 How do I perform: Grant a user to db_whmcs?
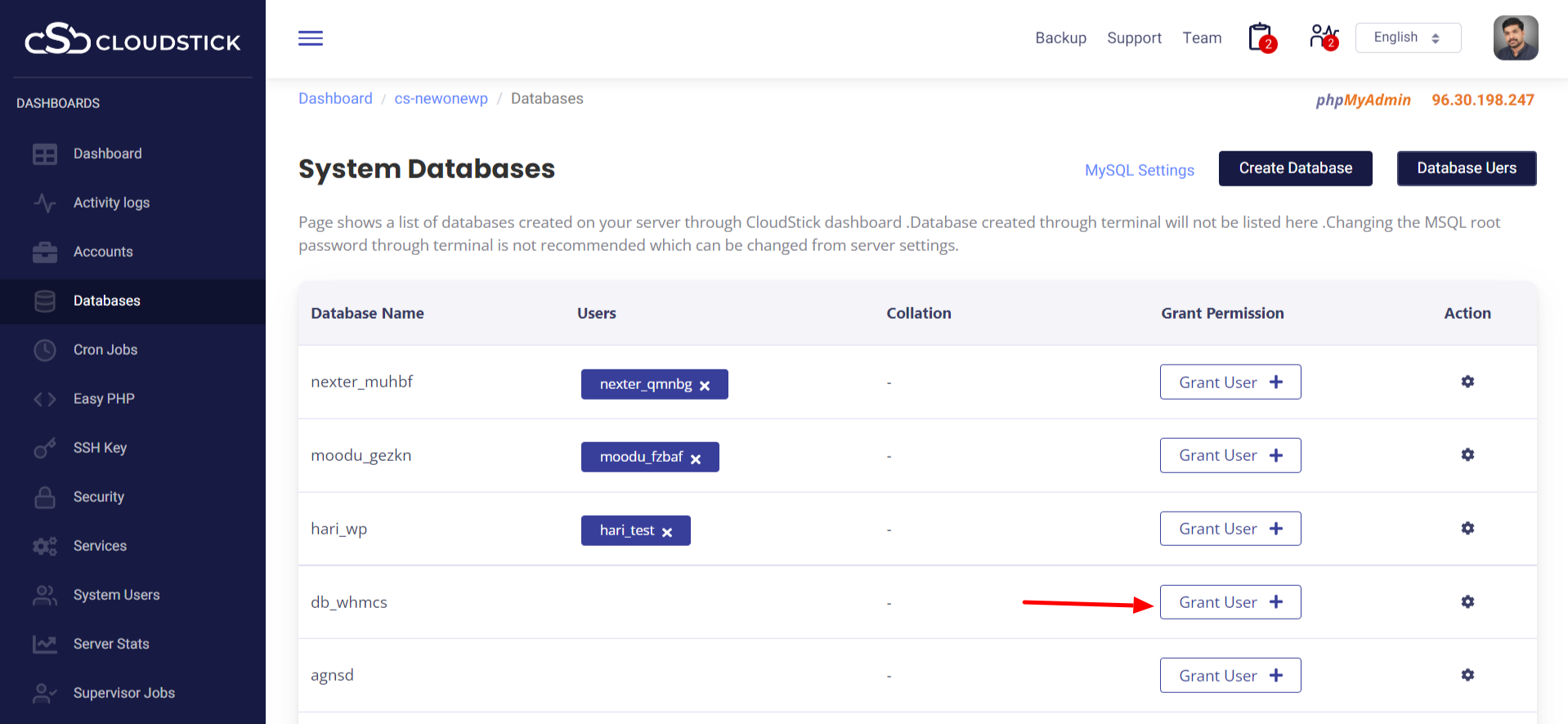tap(1230, 602)
